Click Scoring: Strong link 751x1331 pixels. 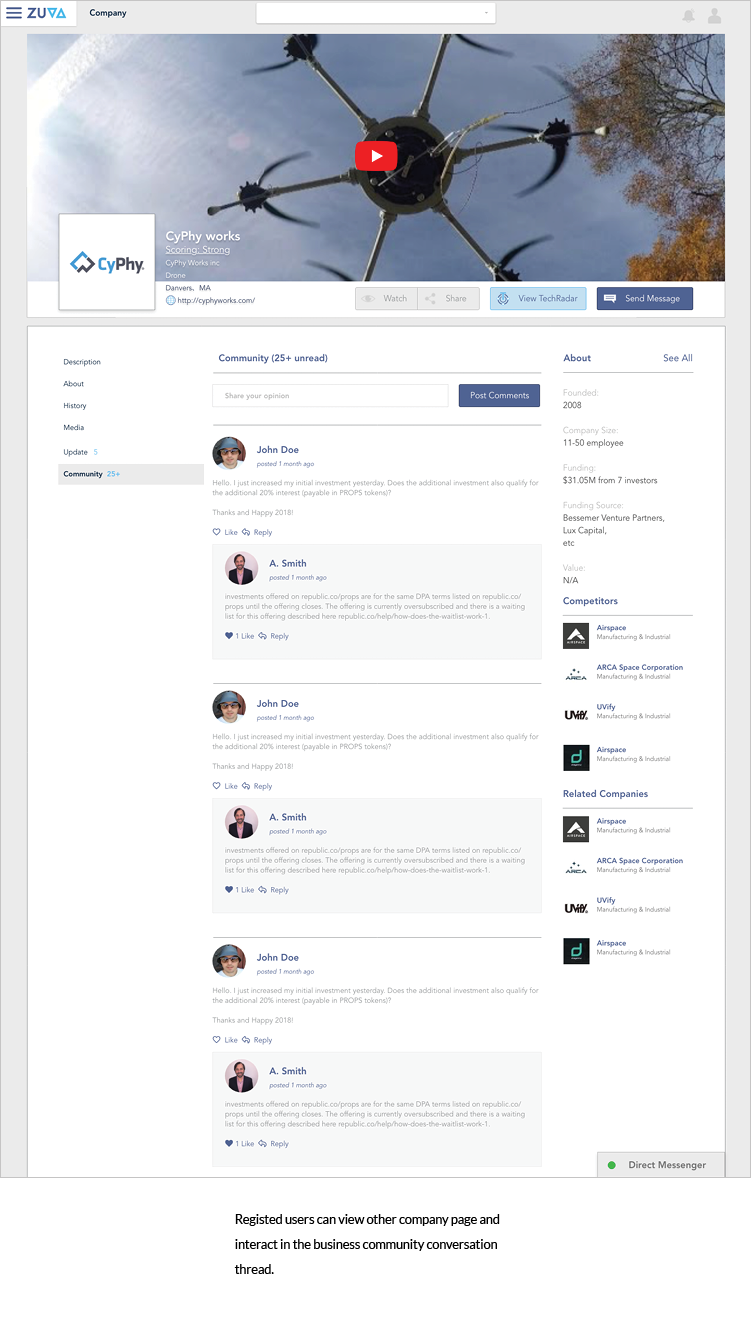pos(198,250)
